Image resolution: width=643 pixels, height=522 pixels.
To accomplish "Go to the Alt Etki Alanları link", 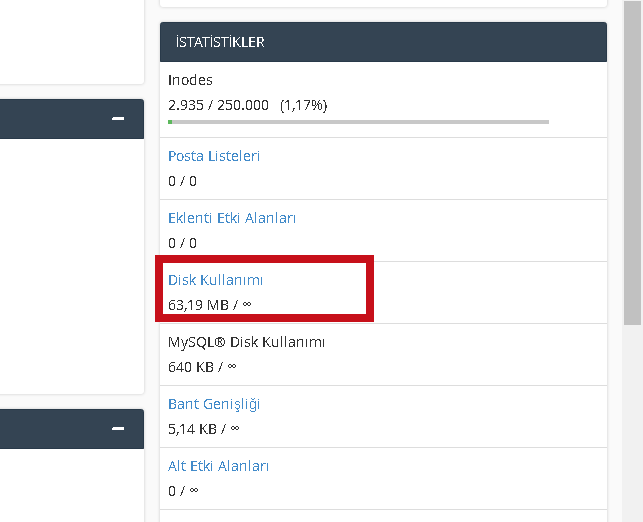I will click(218, 466).
